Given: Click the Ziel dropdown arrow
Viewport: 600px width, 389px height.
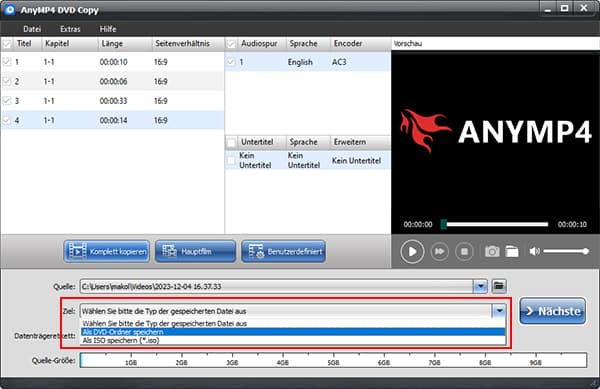Looking at the screenshot, I should click(x=499, y=311).
